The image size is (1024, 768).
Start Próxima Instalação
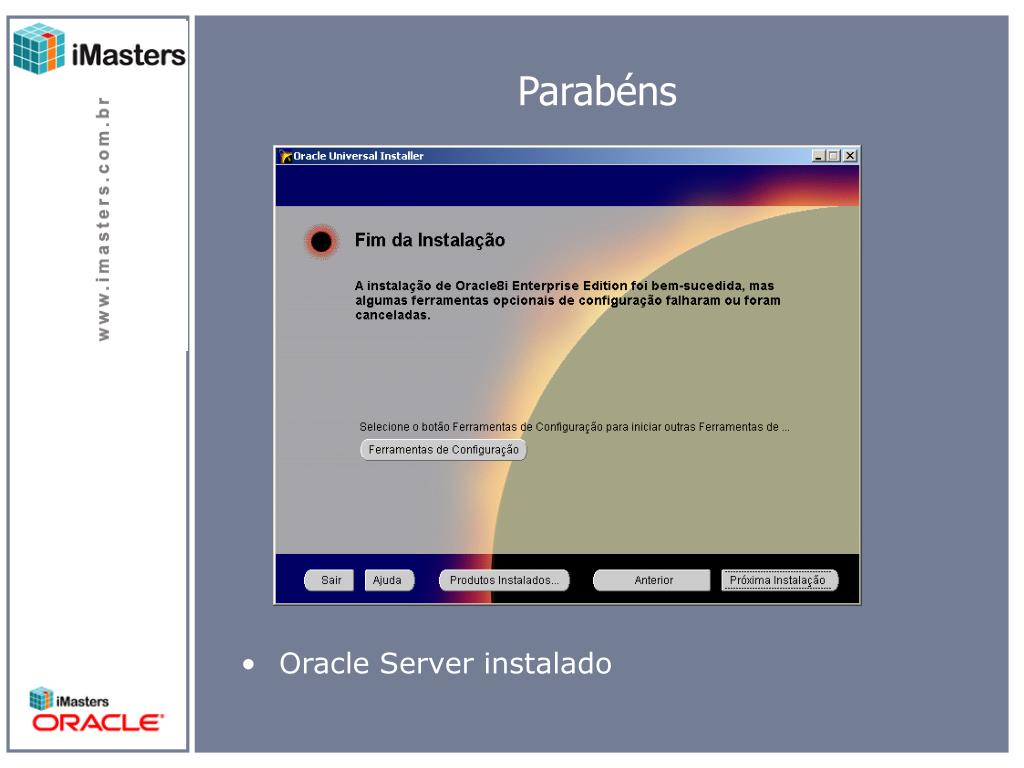pos(778,580)
